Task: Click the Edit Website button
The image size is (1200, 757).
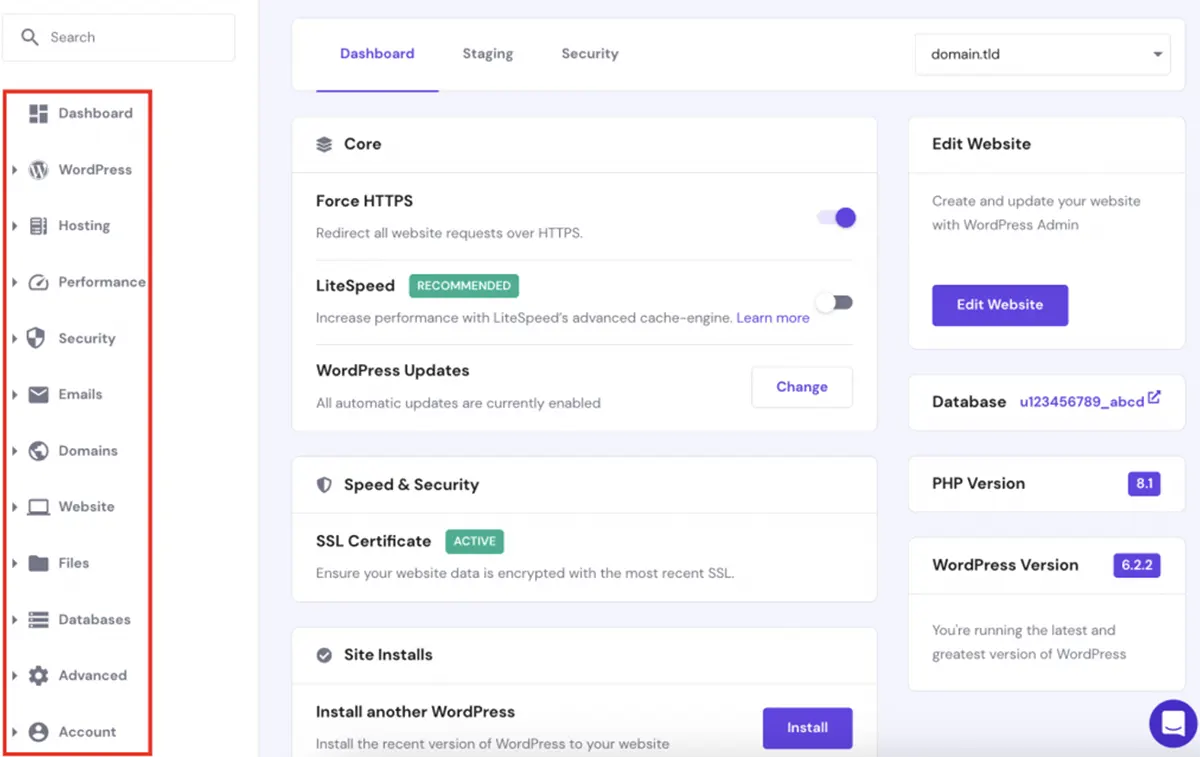Action: (x=1000, y=305)
